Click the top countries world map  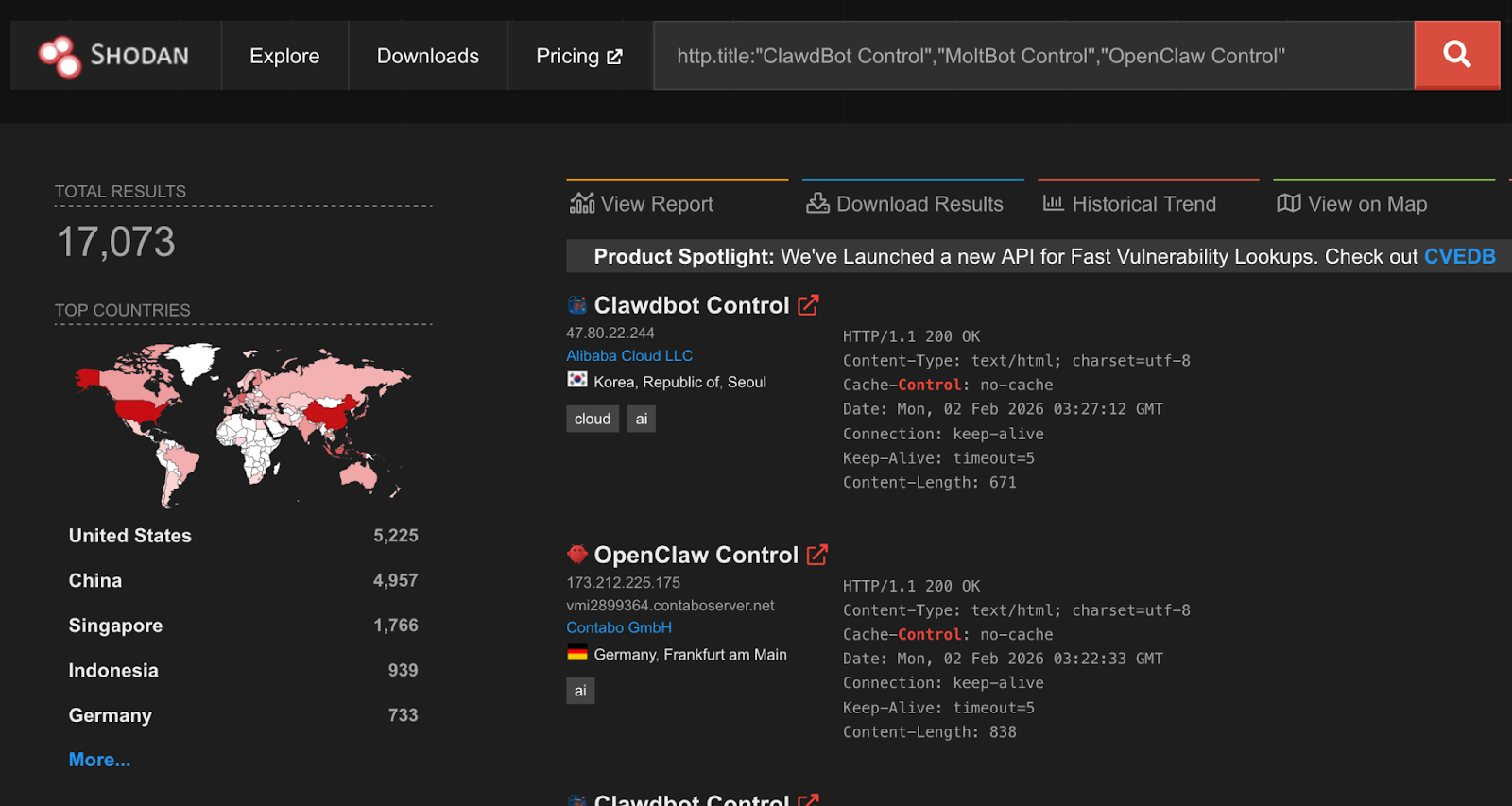pos(243,424)
